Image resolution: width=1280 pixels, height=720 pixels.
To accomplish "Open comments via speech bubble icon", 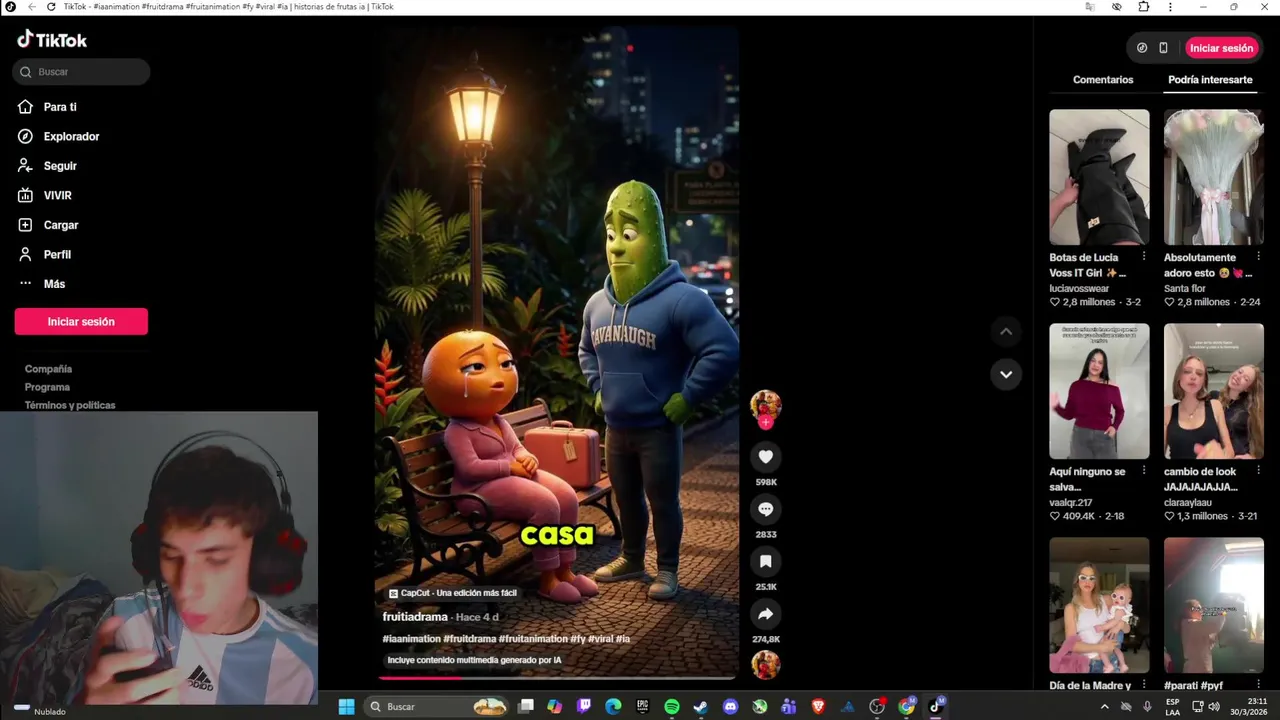I will (766, 509).
